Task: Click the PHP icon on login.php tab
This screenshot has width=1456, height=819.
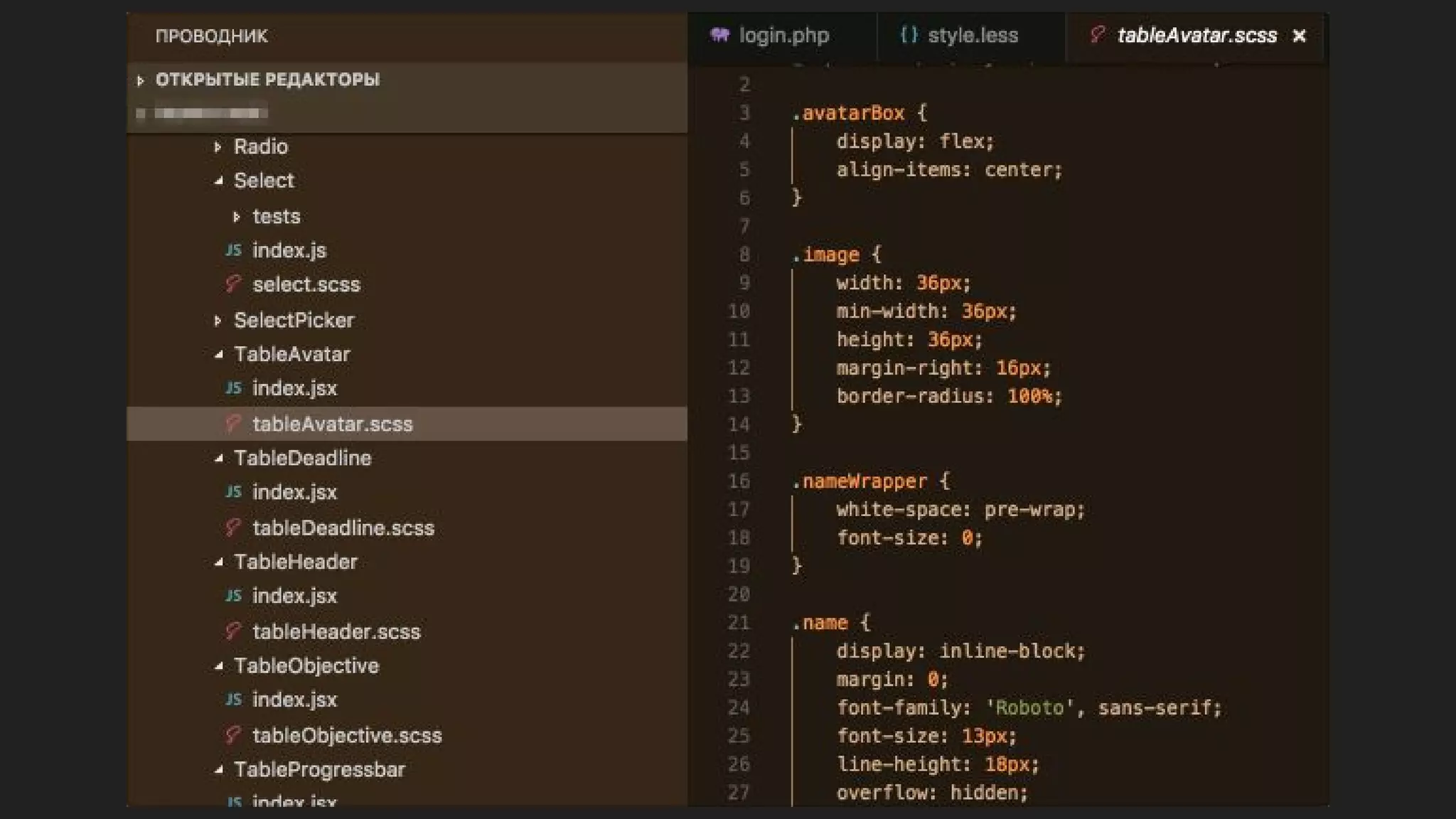Action: (719, 35)
